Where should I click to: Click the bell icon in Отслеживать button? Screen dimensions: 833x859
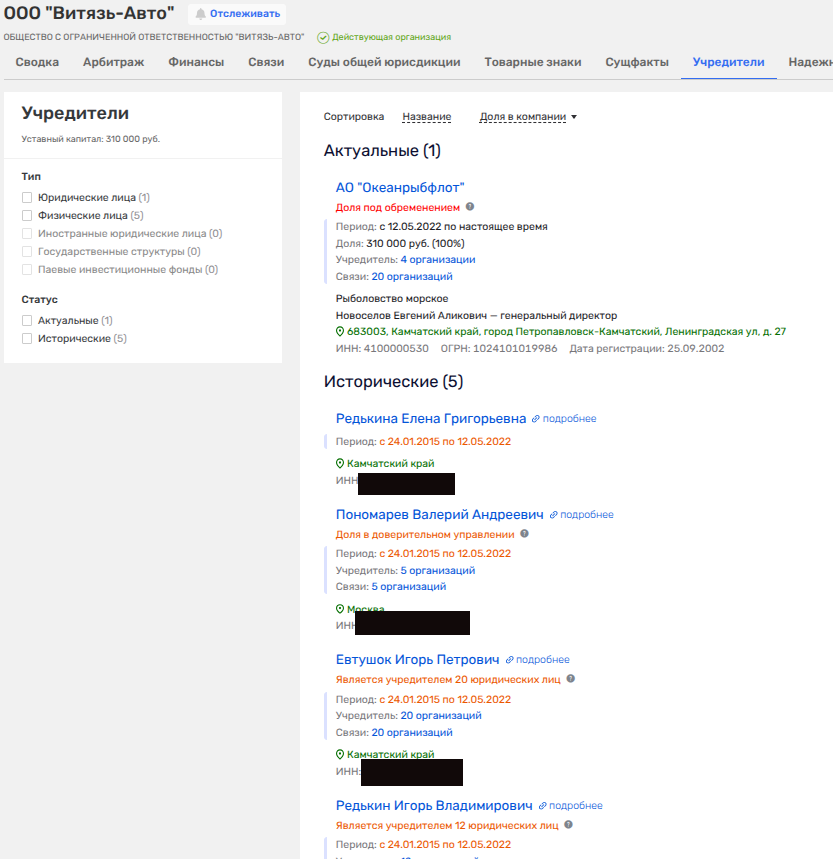(x=201, y=14)
